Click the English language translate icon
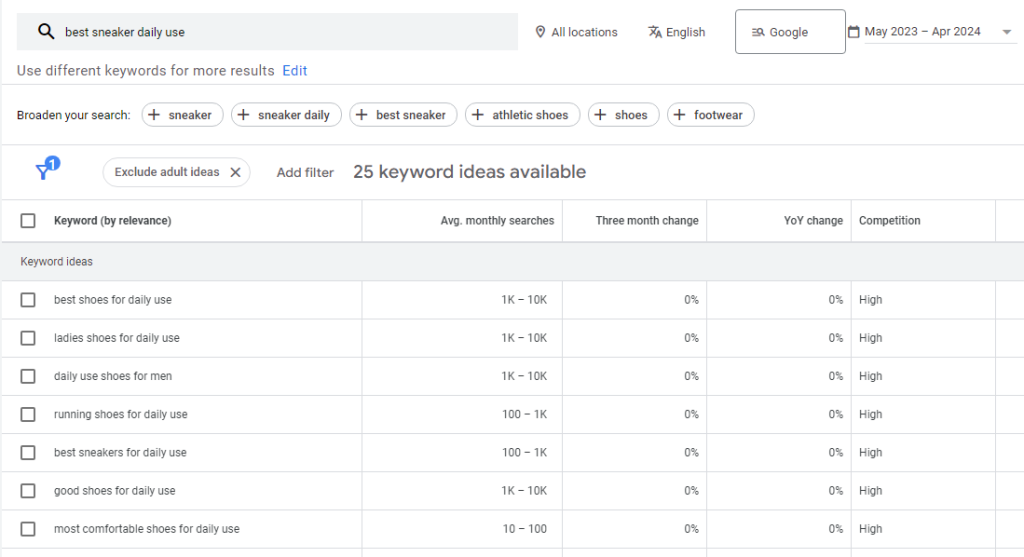This screenshot has height=557, width=1024. tap(655, 32)
